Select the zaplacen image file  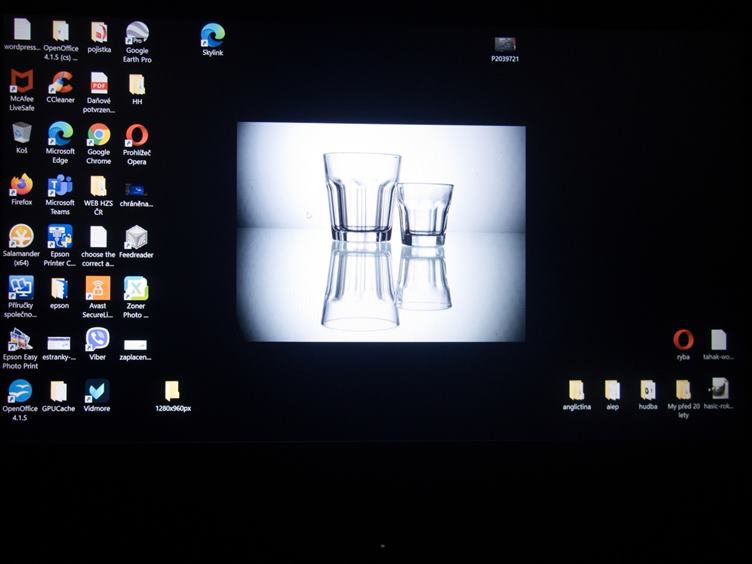135,345
